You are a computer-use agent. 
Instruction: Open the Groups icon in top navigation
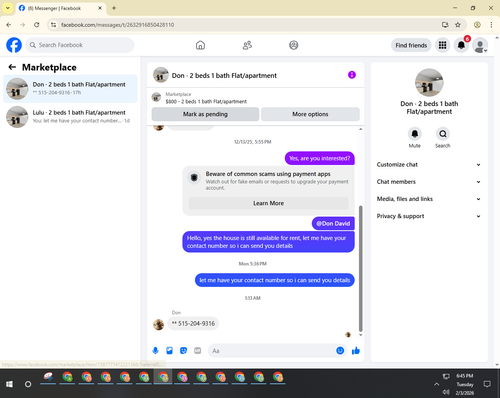coord(294,45)
